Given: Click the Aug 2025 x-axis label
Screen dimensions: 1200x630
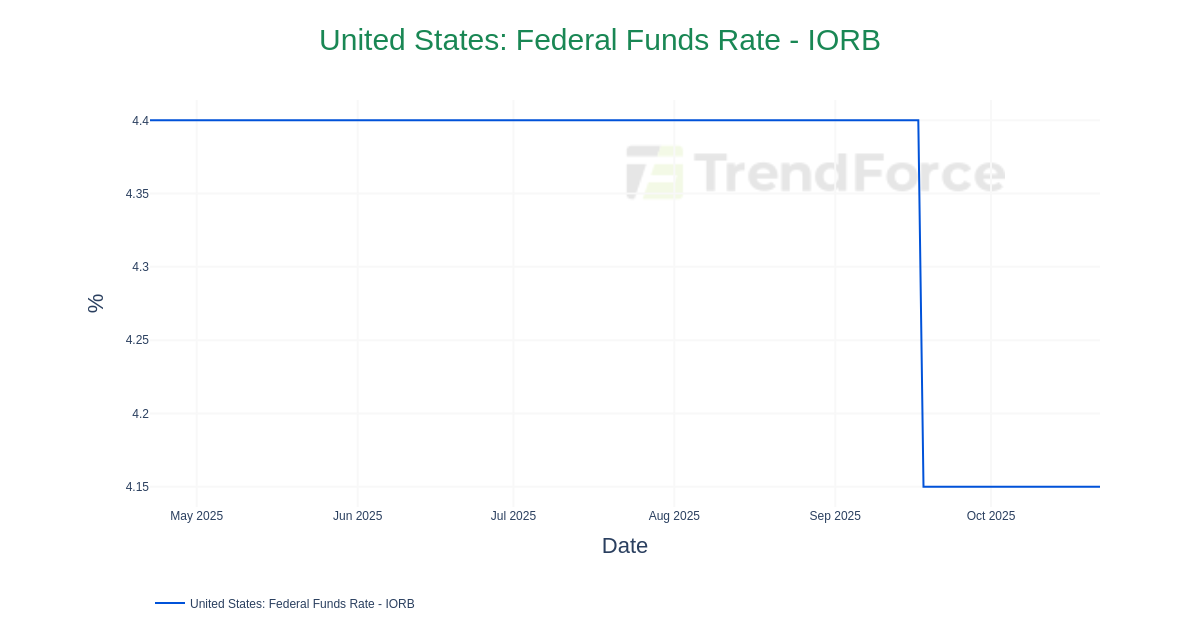Looking at the screenshot, I should (674, 516).
